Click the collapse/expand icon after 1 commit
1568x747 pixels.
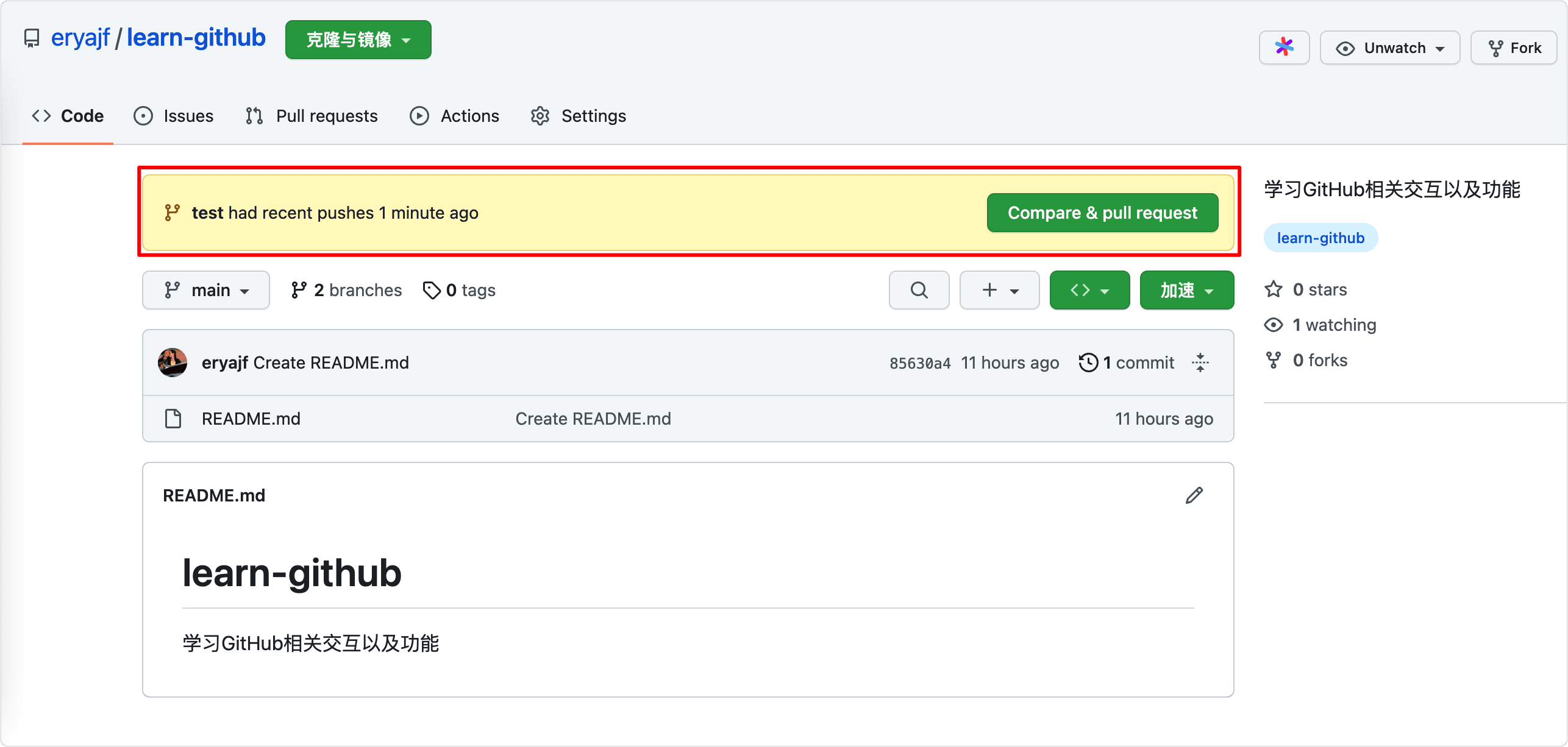pos(1200,363)
